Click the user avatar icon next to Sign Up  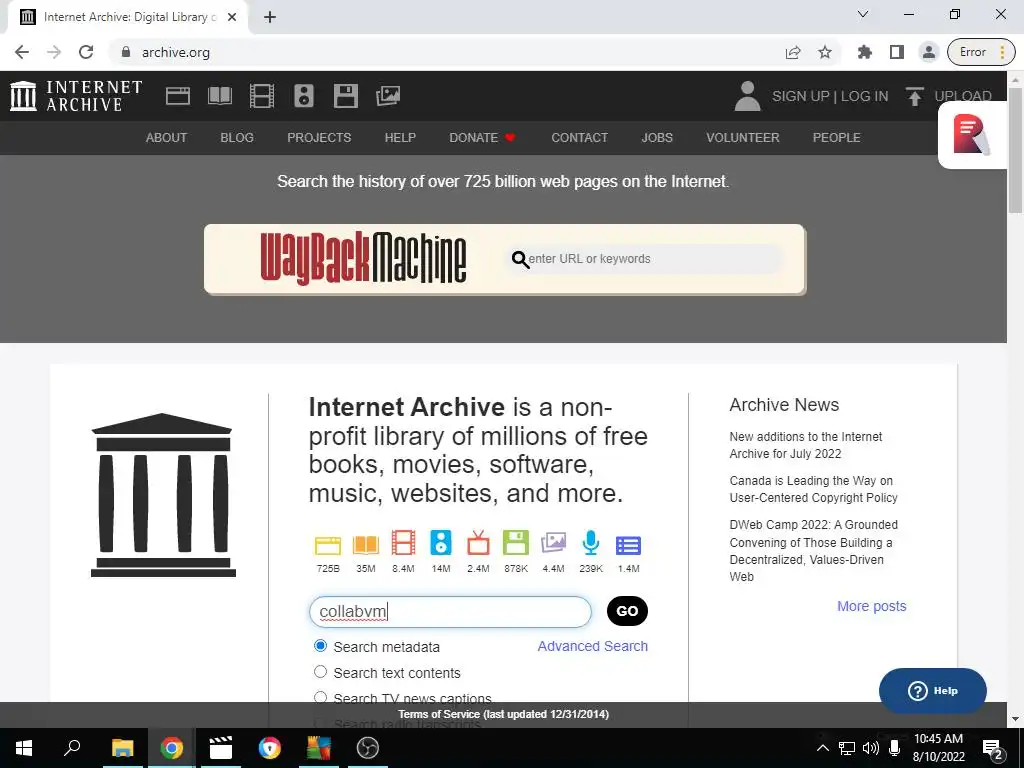click(748, 96)
